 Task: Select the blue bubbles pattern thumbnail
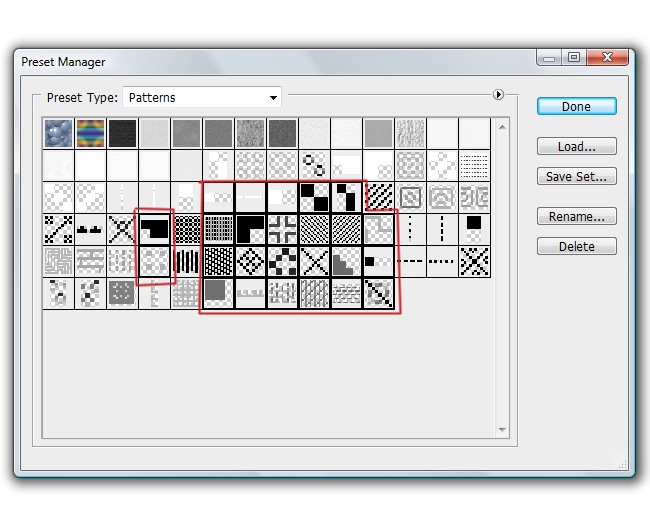[58, 133]
